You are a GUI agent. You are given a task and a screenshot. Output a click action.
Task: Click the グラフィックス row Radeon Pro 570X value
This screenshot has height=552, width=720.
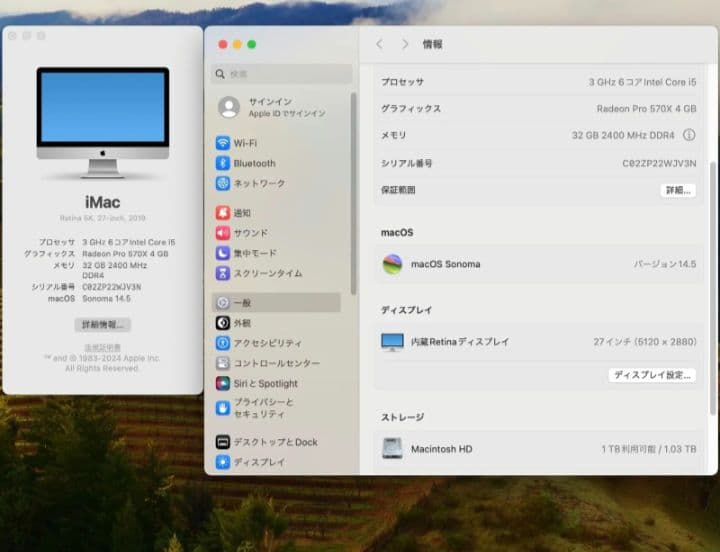tap(646, 109)
